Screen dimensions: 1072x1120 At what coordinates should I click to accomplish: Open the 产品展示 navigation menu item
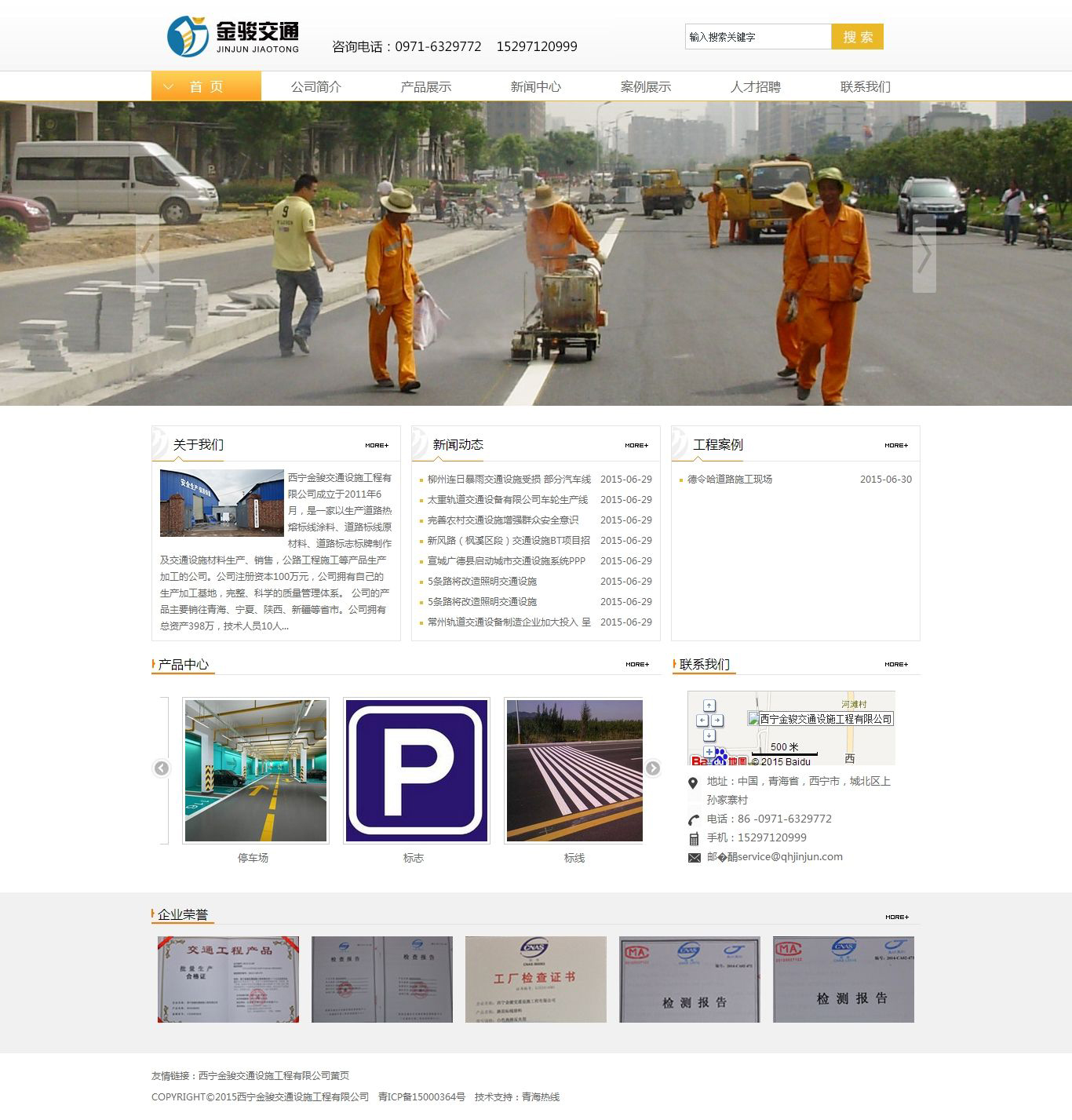[425, 86]
